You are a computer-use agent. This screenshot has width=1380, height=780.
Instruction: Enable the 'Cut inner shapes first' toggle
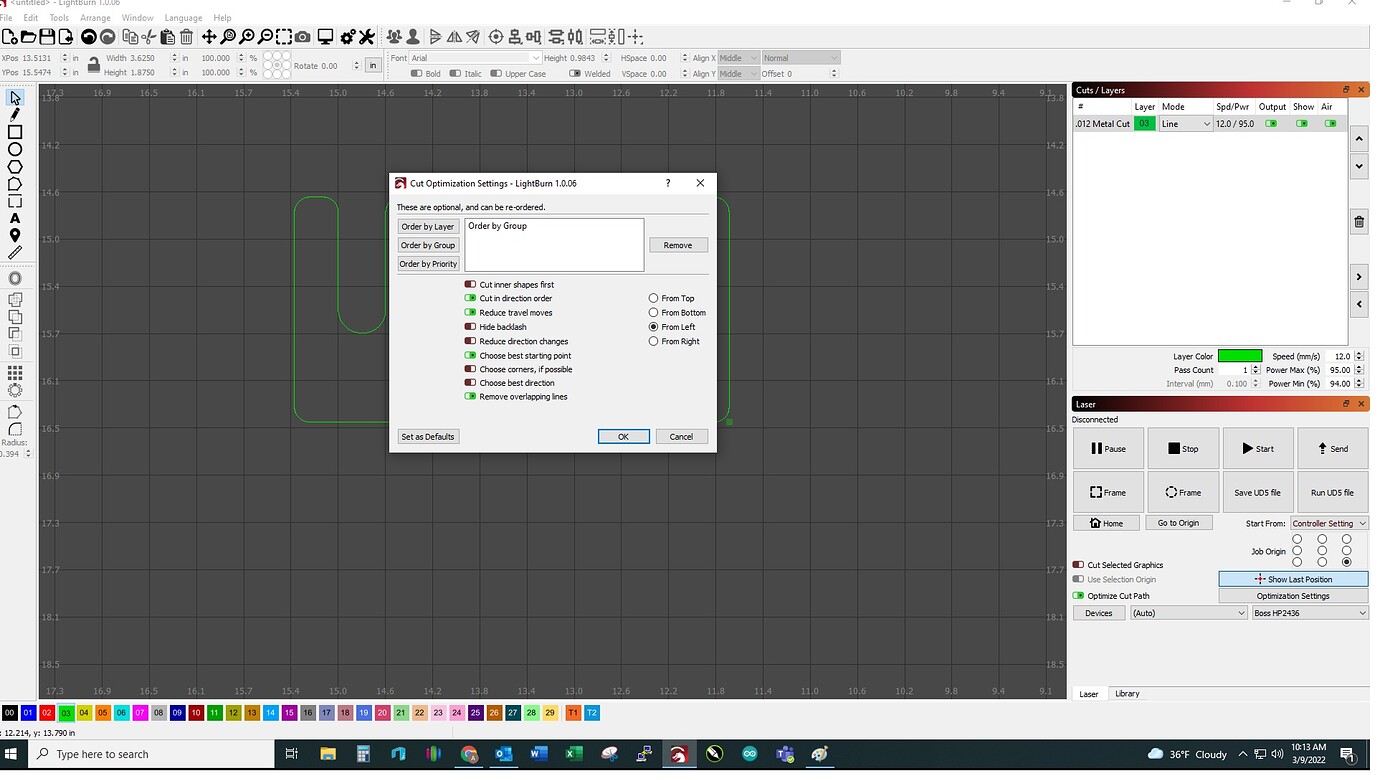coord(470,284)
